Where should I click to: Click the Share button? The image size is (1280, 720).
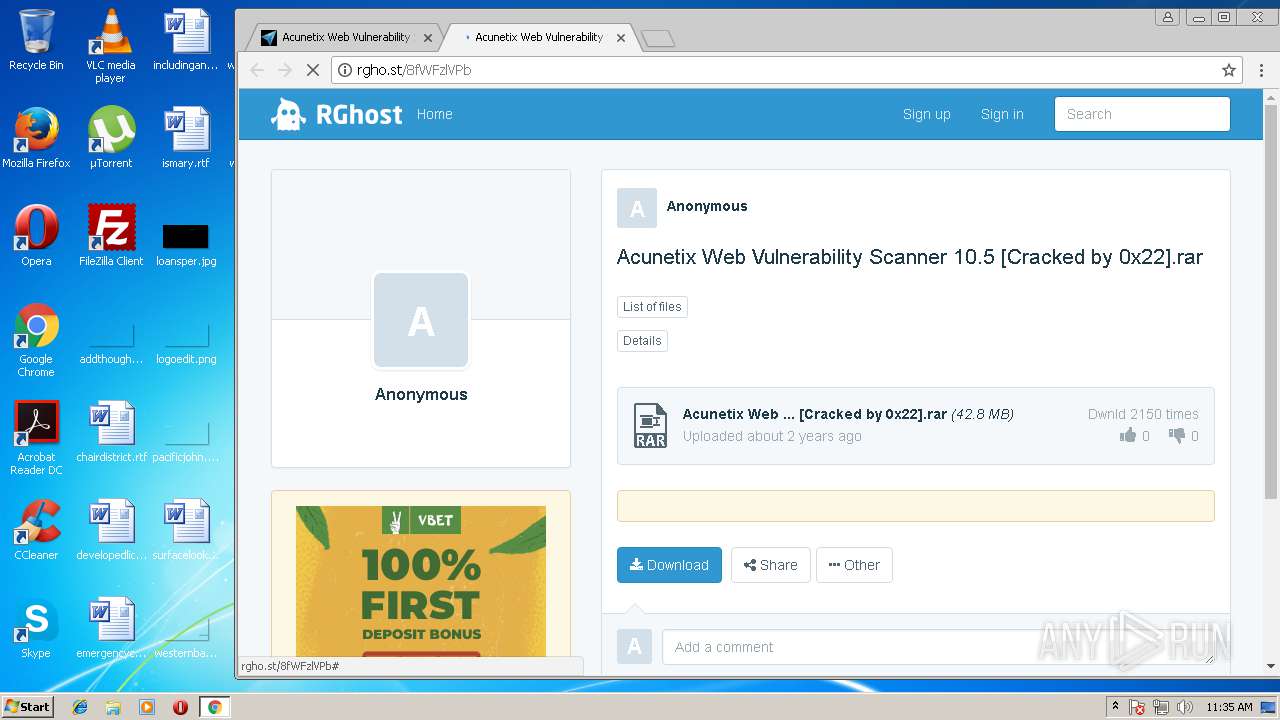(771, 565)
